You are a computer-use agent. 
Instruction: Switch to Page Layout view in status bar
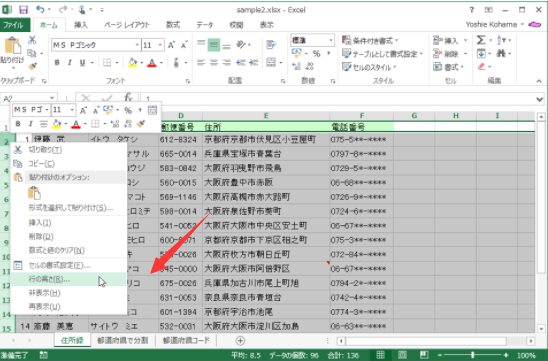[402, 355]
